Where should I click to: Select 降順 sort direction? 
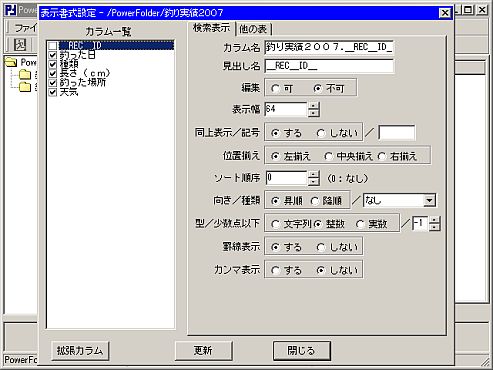click(315, 201)
